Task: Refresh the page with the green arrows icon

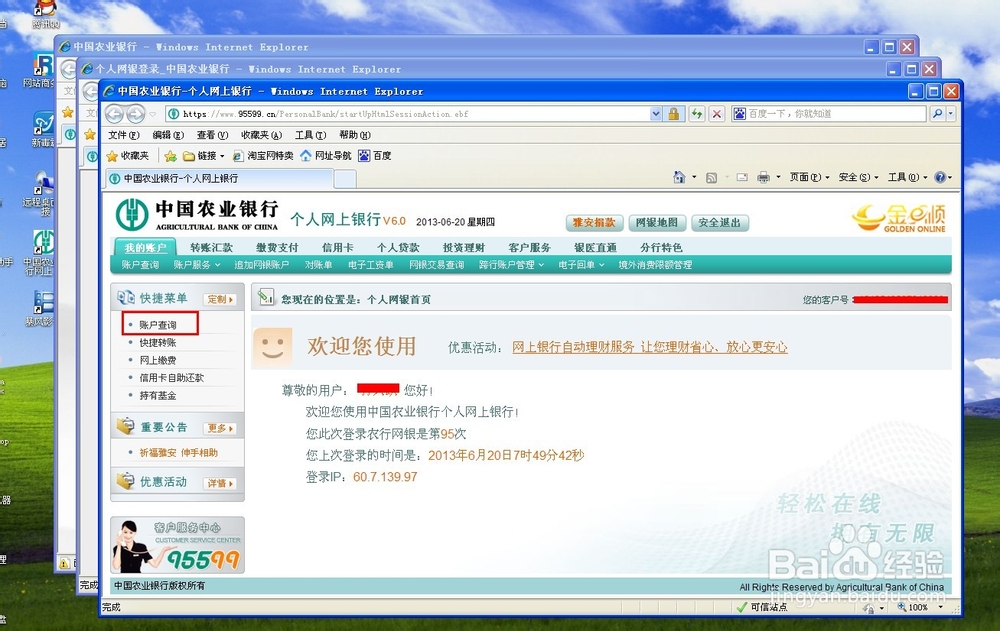Action: coord(696,114)
